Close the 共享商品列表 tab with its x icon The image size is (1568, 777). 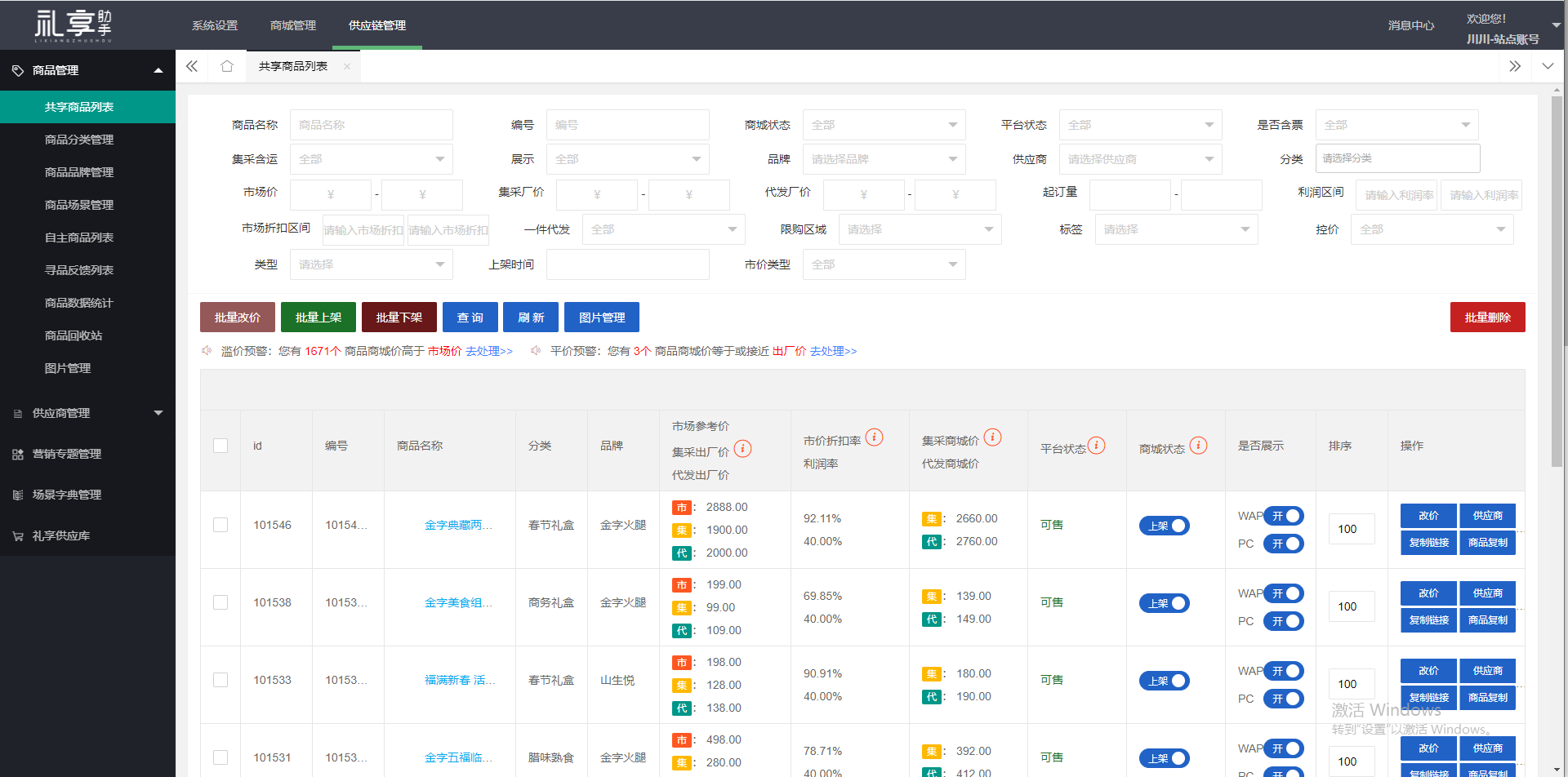[x=347, y=67]
